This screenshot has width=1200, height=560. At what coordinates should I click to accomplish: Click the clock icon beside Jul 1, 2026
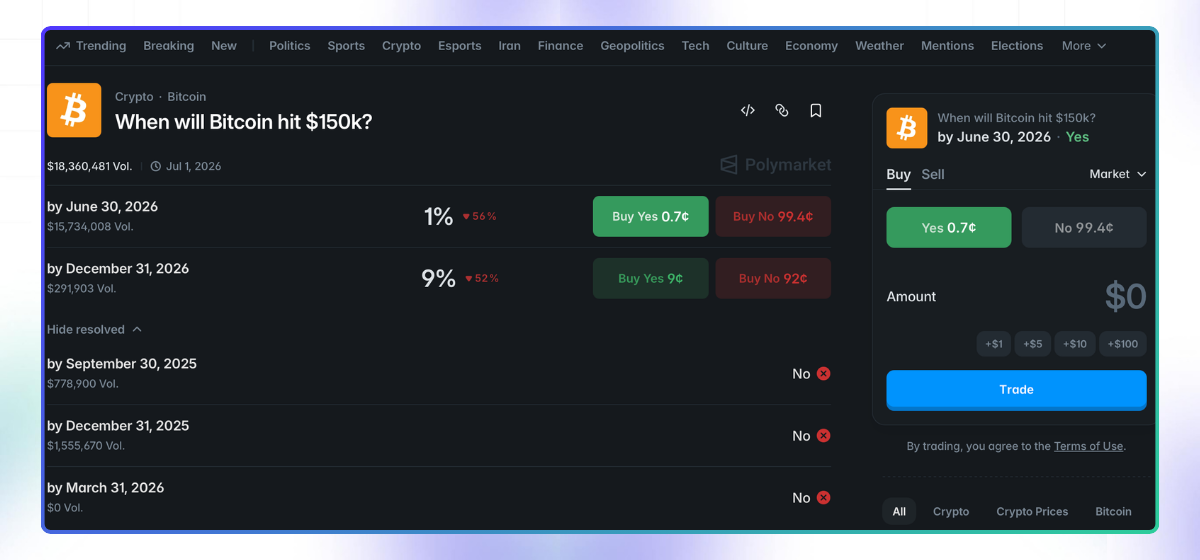coord(155,166)
